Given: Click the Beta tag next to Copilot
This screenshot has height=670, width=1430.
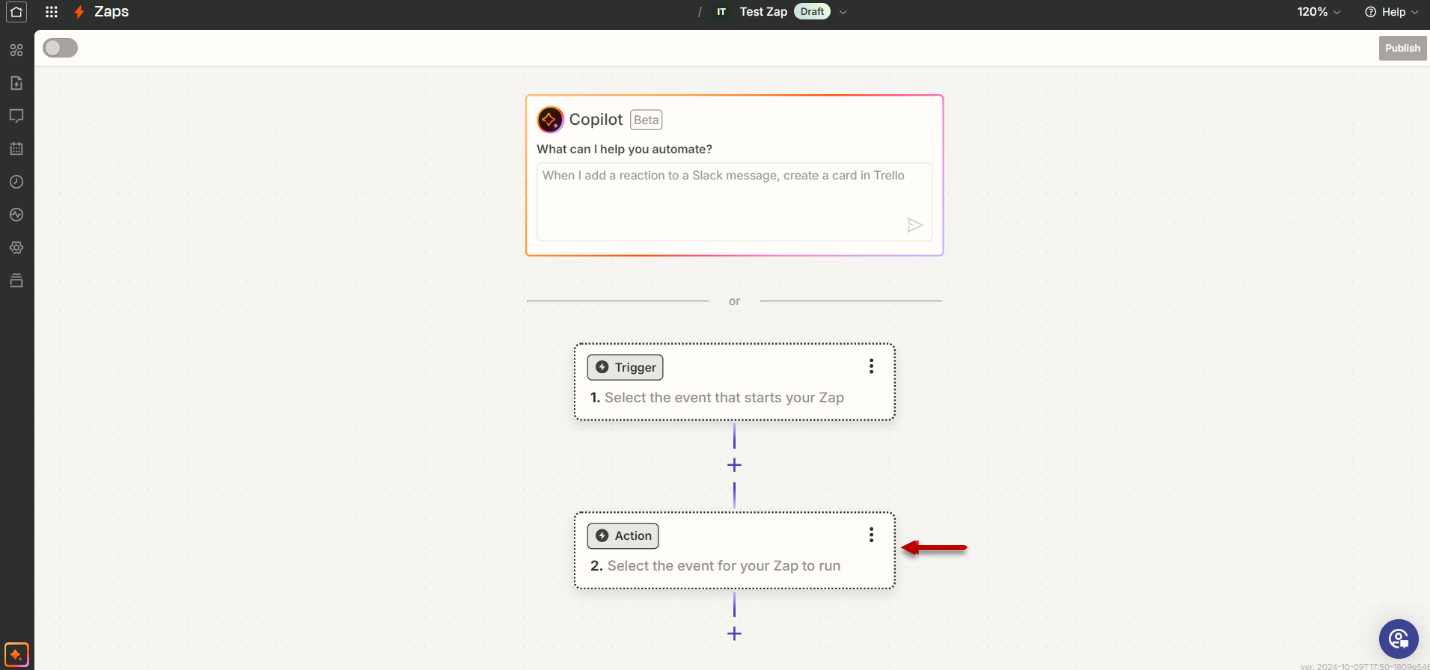Looking at the screenshot, I should (x=646, y=120).
